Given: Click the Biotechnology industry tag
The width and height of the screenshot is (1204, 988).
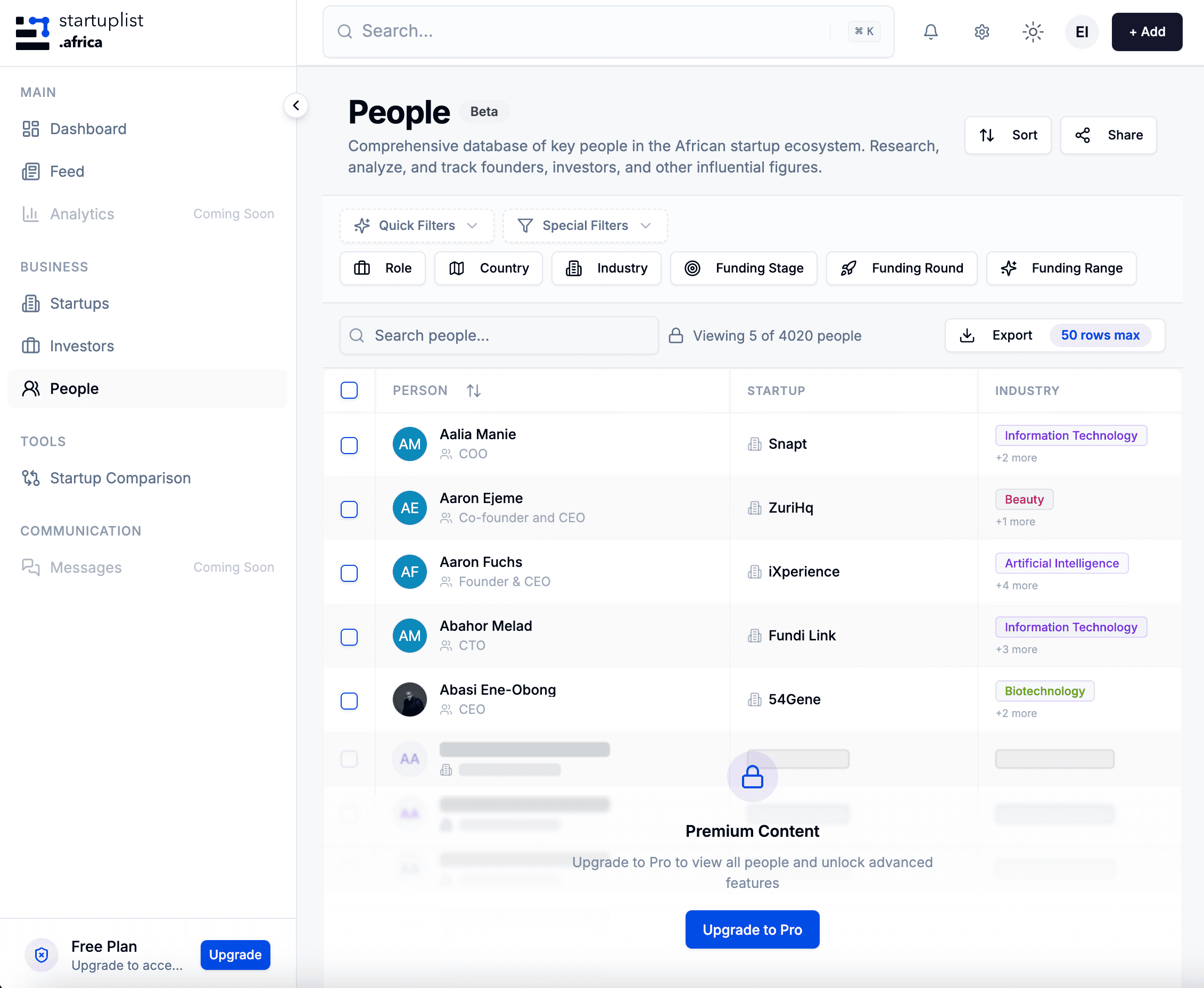Looking at the screenshot, I should 1044,691.
